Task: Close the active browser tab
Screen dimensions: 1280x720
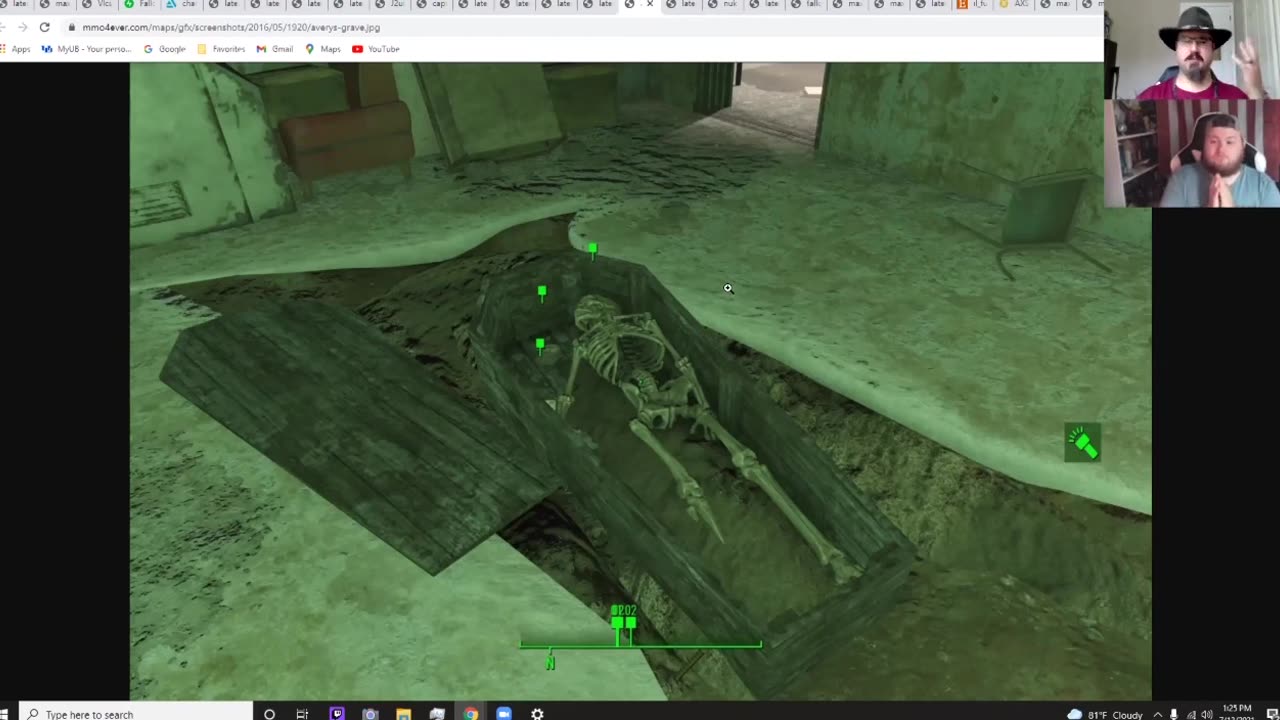Action: coord(650,5)
